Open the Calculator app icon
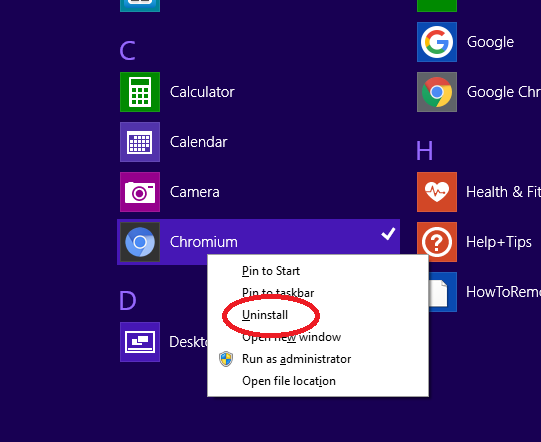This screenshot has height=442, width=541. tap(140, 92)
